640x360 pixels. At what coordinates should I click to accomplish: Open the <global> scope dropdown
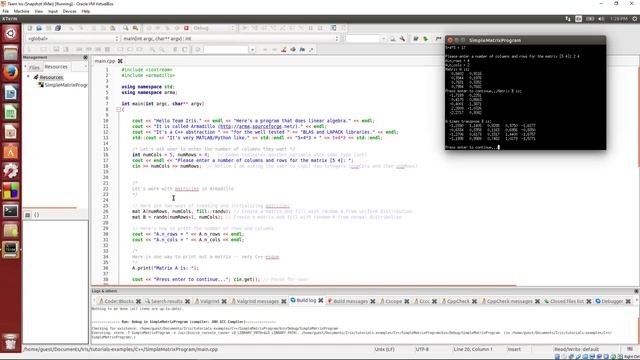73,39
